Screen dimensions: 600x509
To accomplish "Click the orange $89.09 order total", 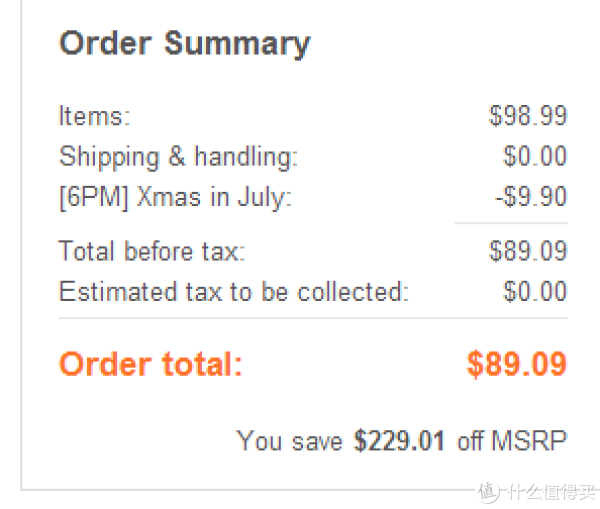I will click(517, 364).
